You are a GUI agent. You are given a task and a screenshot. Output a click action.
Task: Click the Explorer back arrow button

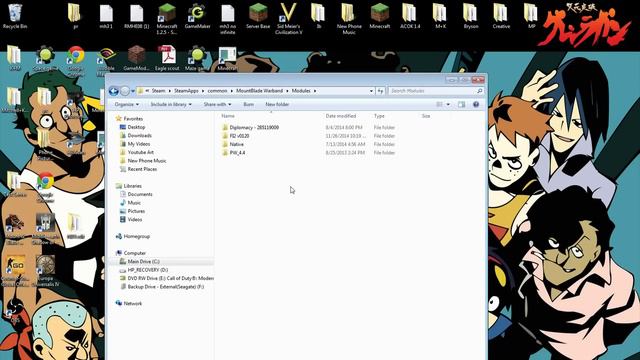pos(114,91)
